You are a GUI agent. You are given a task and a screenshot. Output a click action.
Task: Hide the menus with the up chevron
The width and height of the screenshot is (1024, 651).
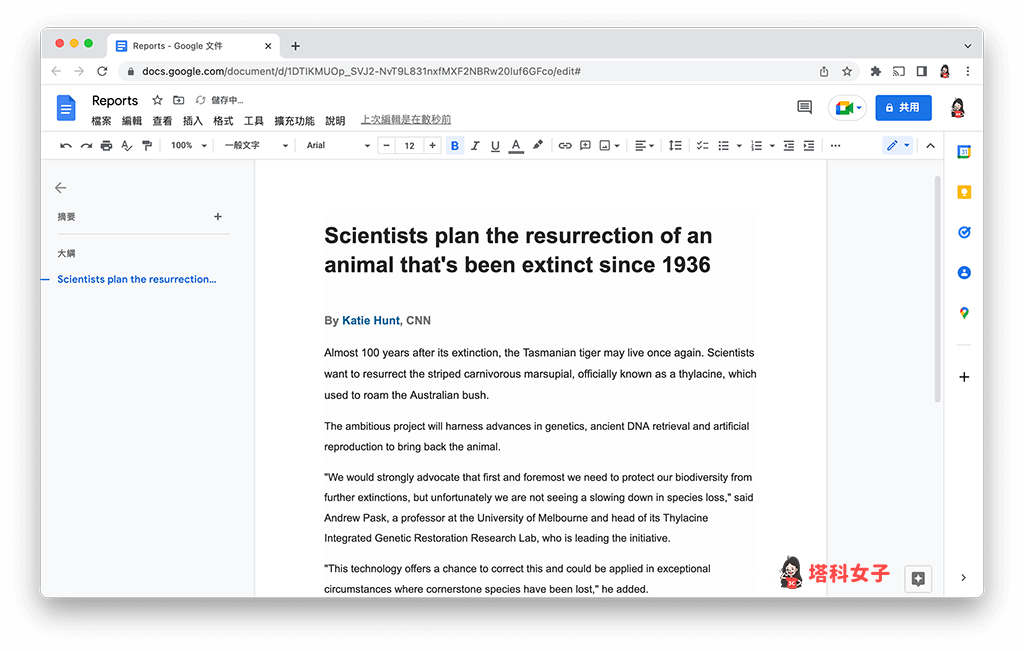(930, 146)
